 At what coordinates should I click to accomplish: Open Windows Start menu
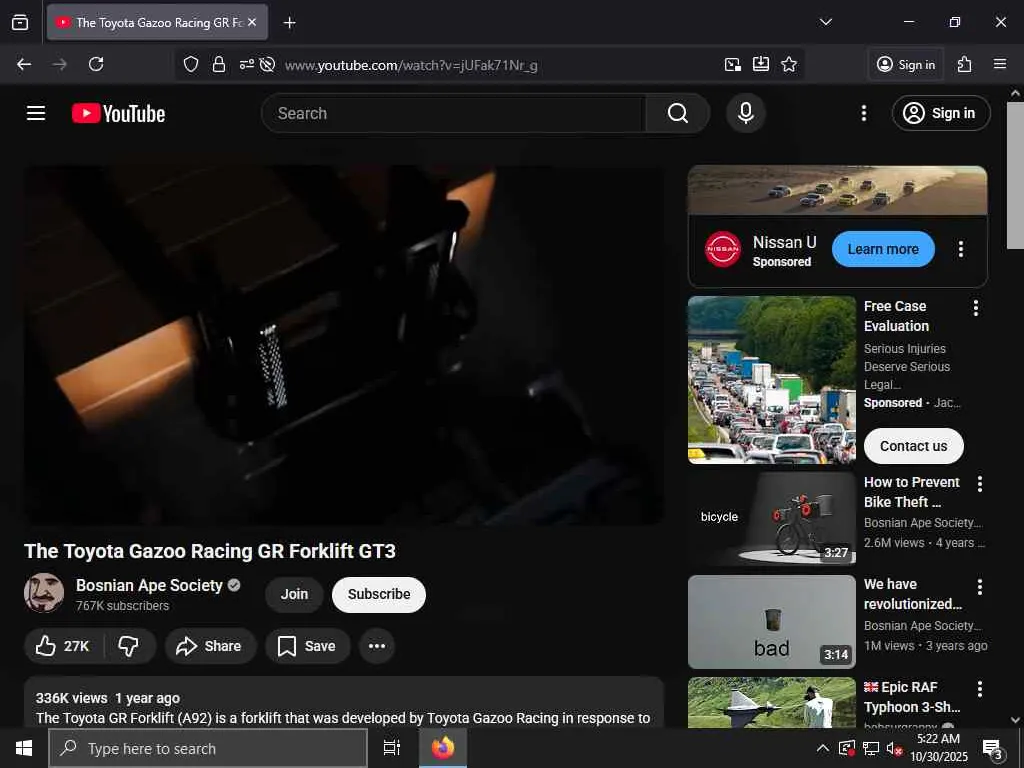point(24,748)
